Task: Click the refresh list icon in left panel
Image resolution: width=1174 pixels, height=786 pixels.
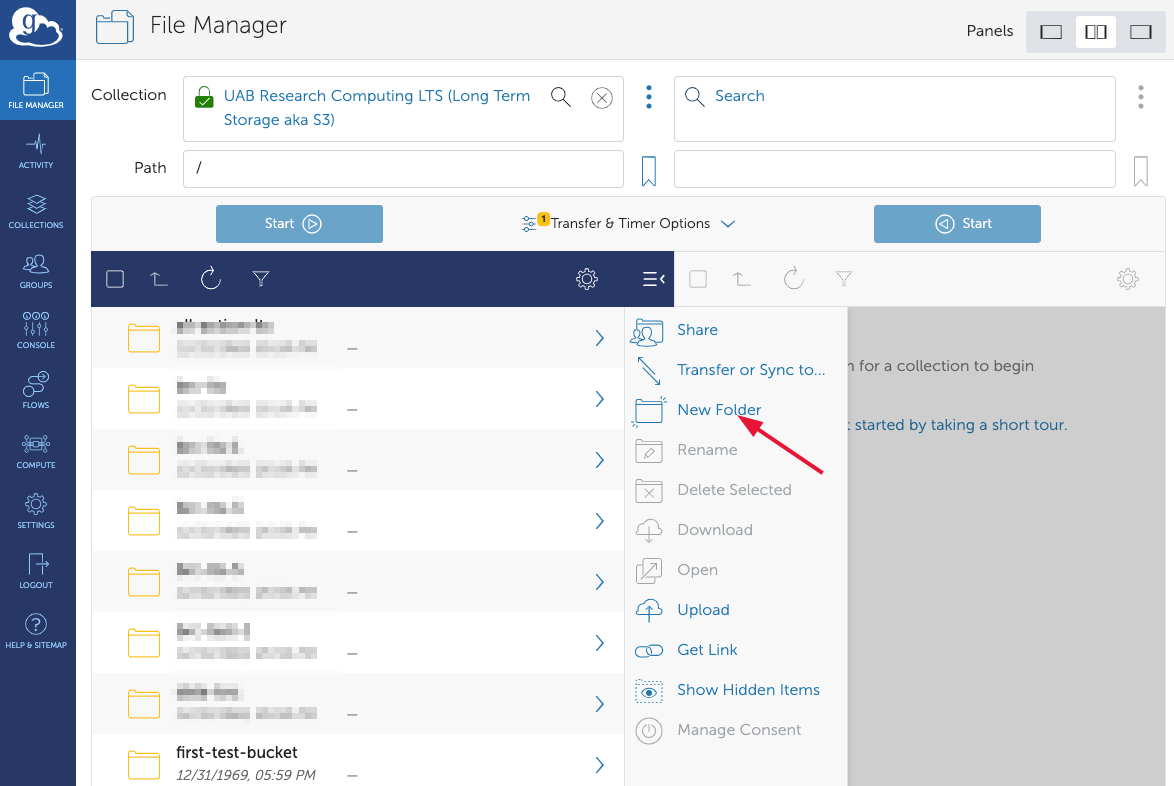Action: (210, 279)
